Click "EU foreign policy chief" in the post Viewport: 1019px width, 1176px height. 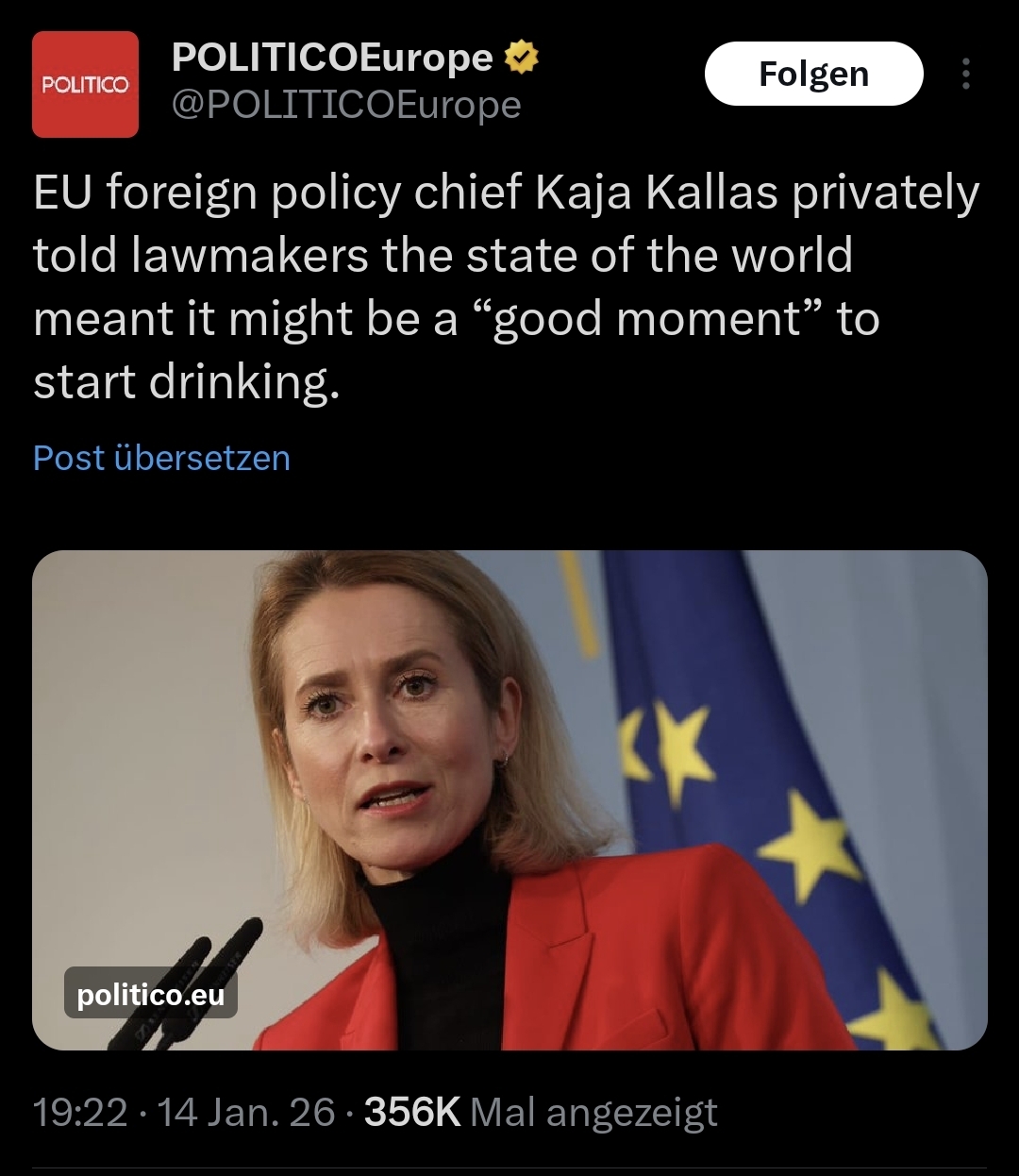[277, 193]
